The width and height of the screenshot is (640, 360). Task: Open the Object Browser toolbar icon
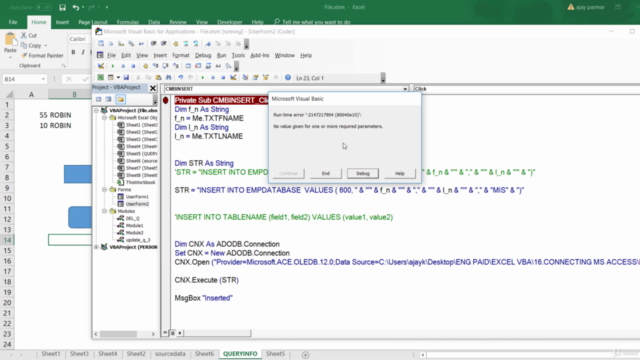[265, 78]
